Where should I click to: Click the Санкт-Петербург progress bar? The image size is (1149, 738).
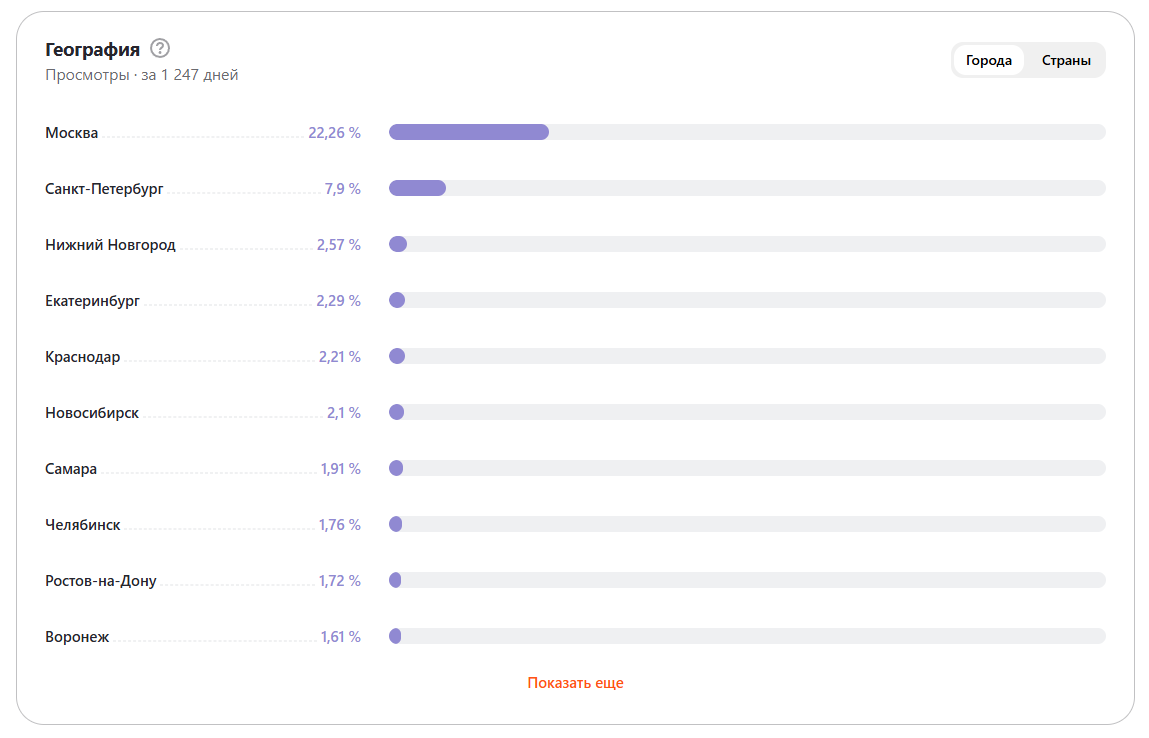(746, 188)
